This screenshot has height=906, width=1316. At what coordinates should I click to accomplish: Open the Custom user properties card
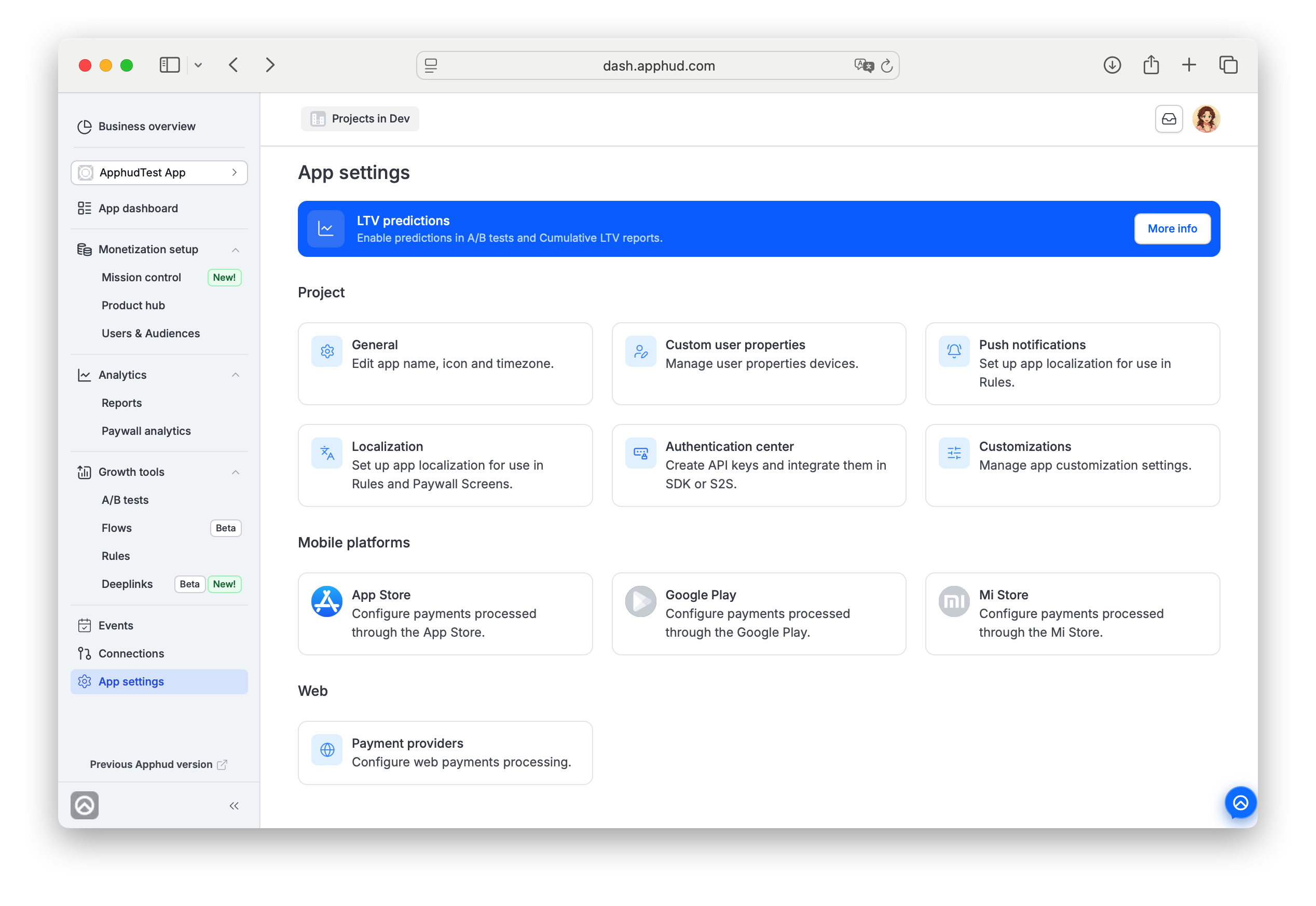(x=759, y=363)
